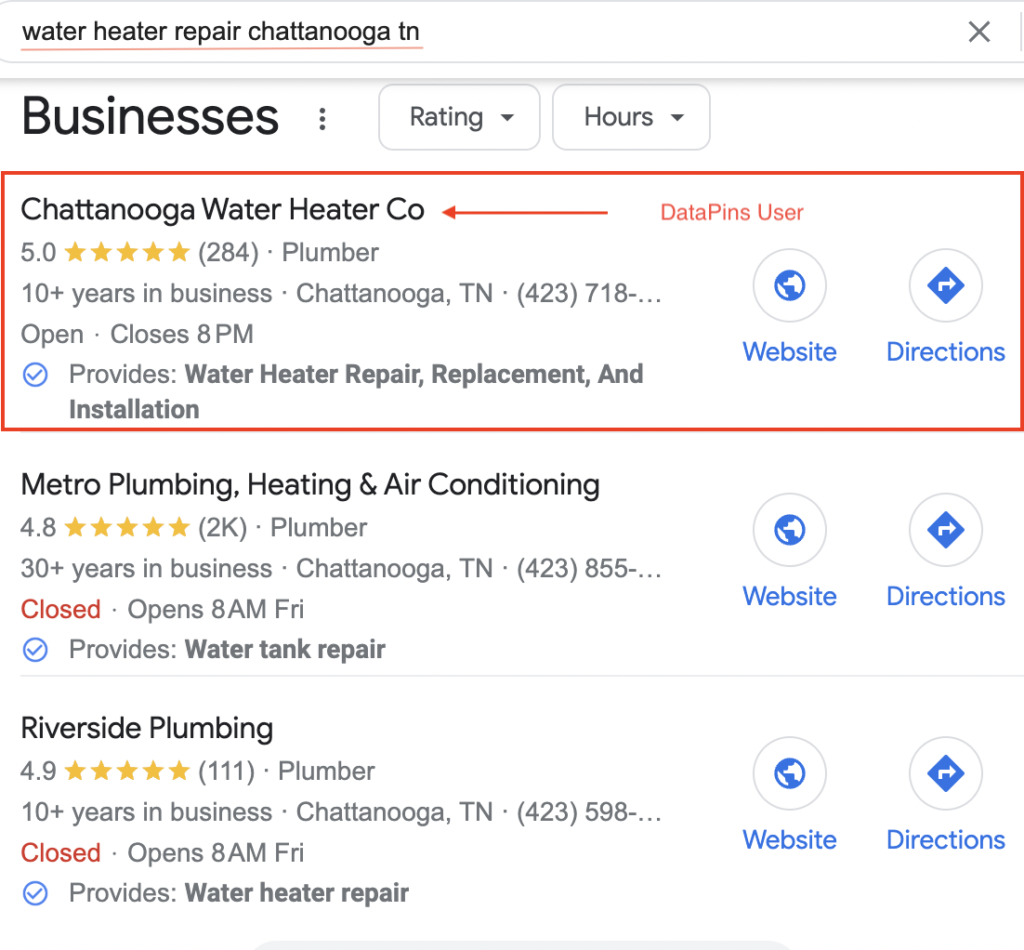Image resolution: width=1024 pixels, height=950 pixels.
Task: Open the Metro Plumbing, Heating & Air Conditioning listing
Action: (310, 484)
